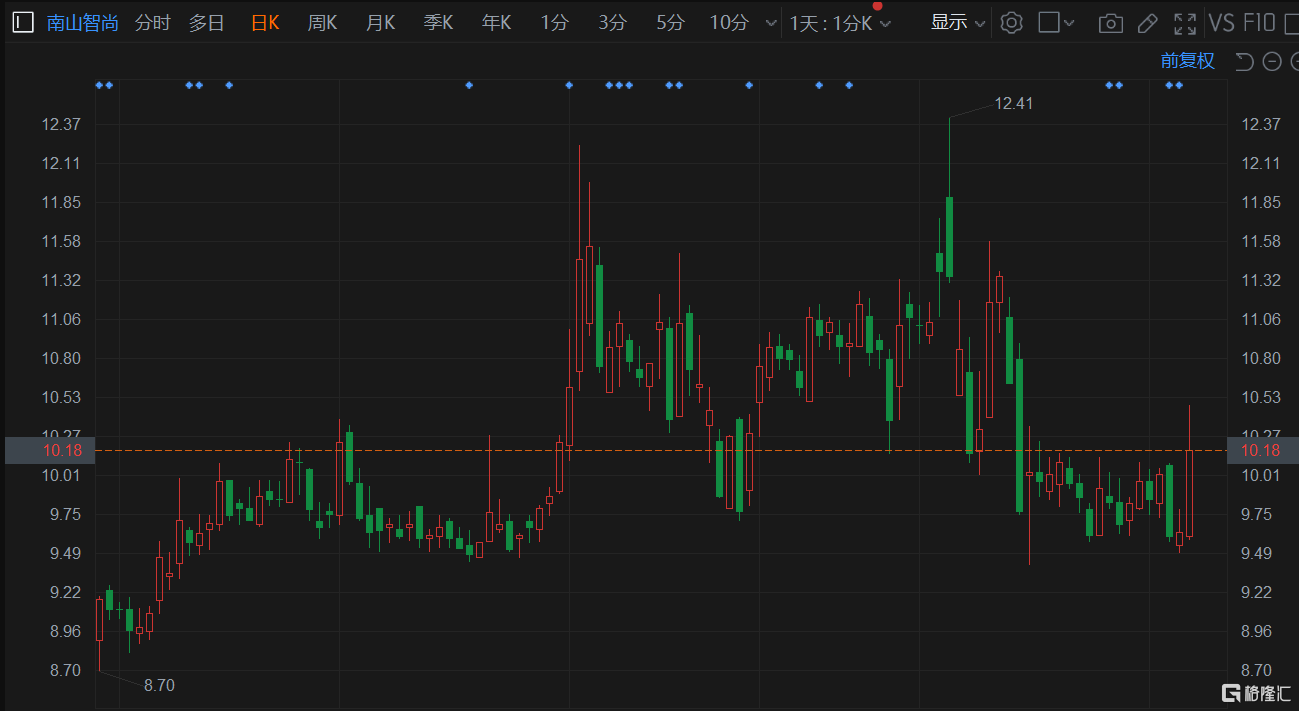The height and width of the screenshot is (711, 1299).
Task: Open the 1天:1分K period dropdown
Action: pos(840,23)
